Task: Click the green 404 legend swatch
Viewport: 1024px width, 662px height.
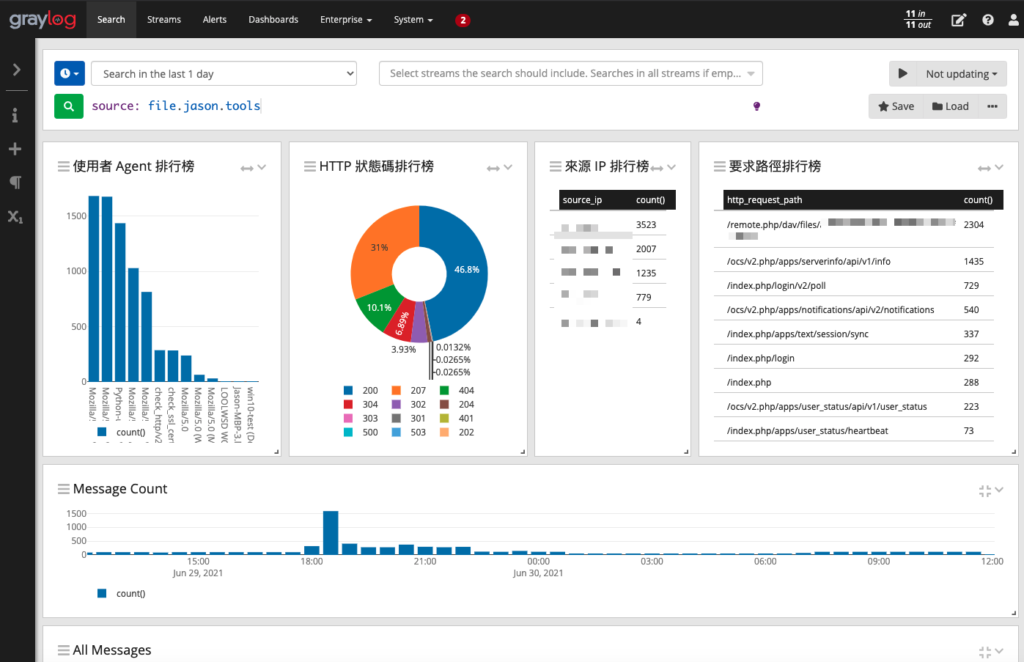Action: (x=444, y=390)
